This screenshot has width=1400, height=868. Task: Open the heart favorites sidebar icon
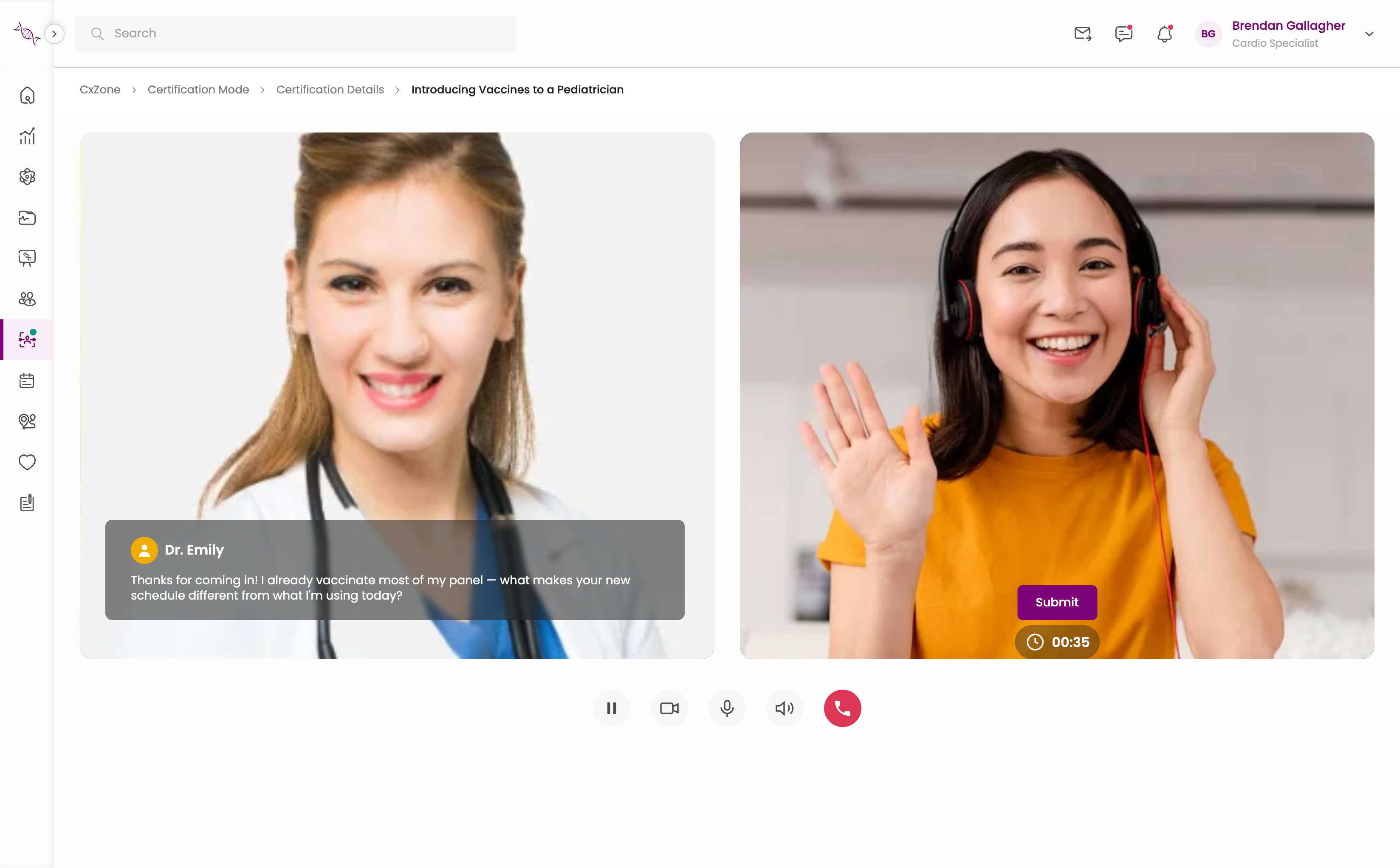click(27, 462)
